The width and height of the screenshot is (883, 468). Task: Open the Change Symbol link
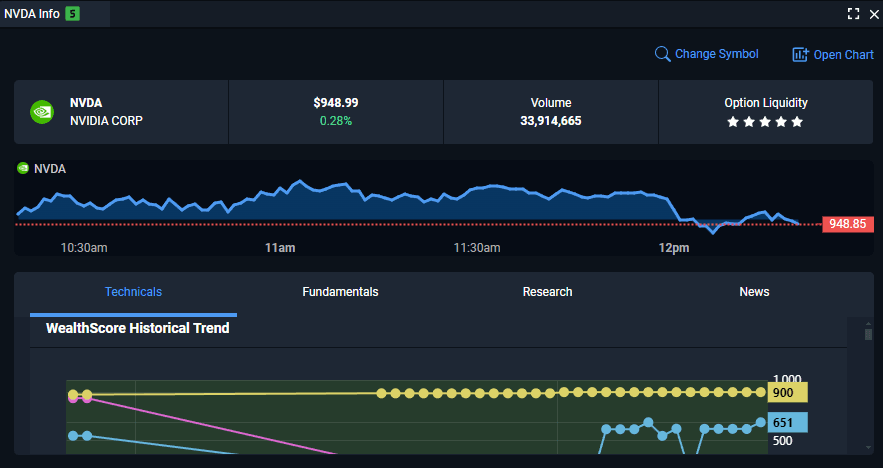[x=716, y=54]
